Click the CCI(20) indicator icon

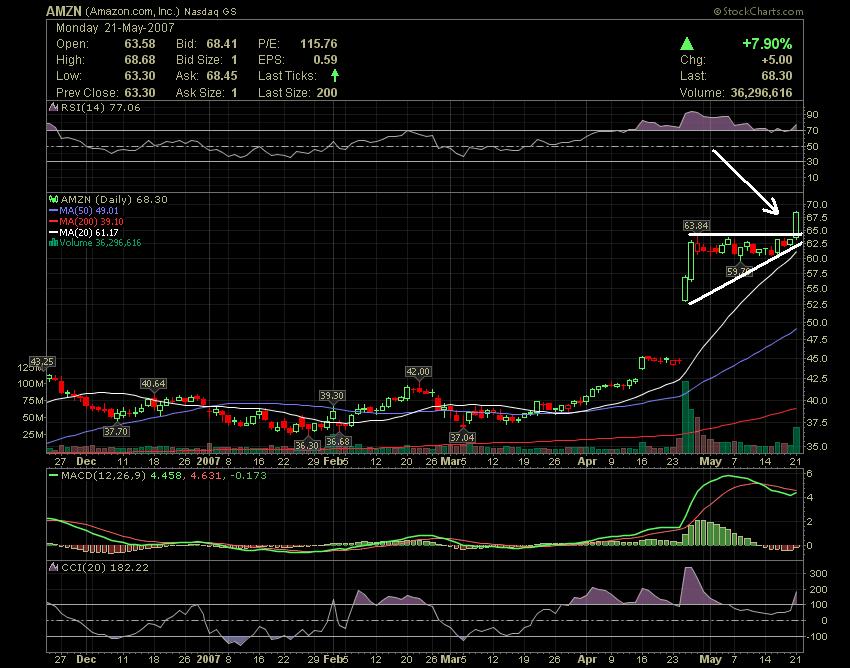53,567
